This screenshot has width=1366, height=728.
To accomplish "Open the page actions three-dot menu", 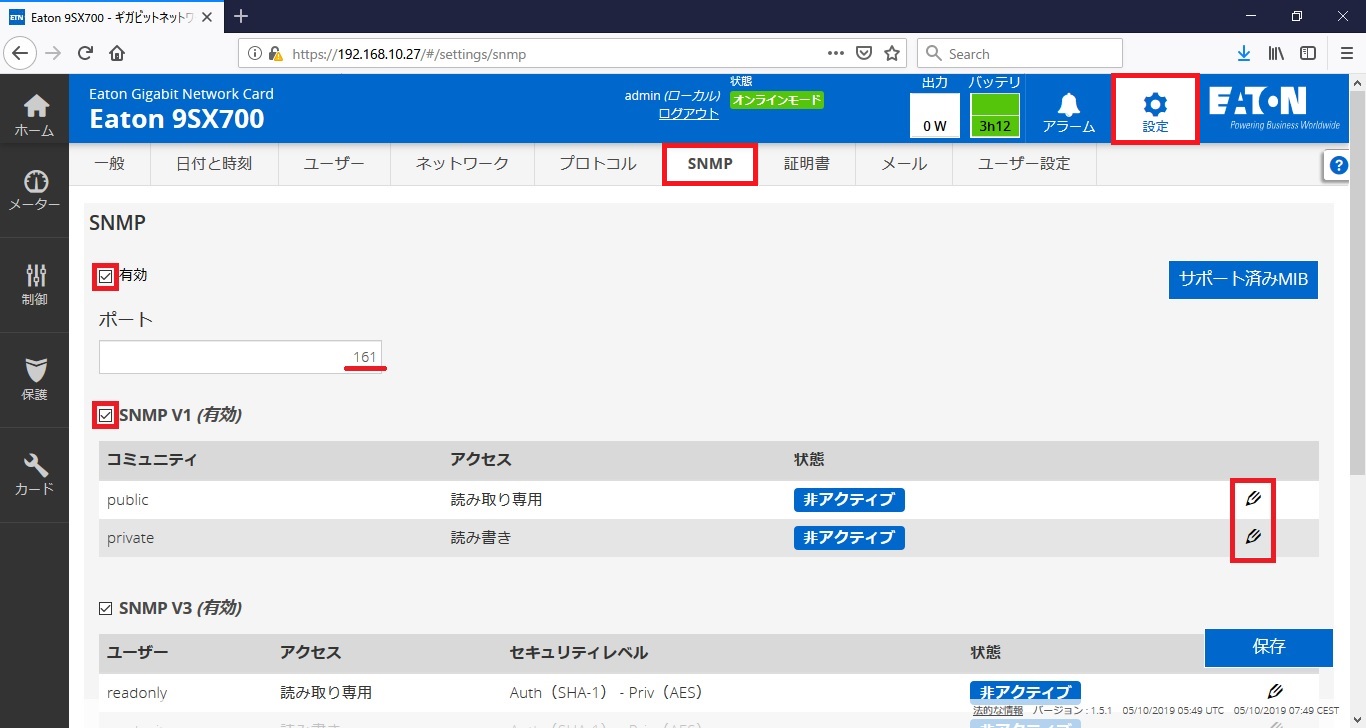I will (x=836, y=53).
